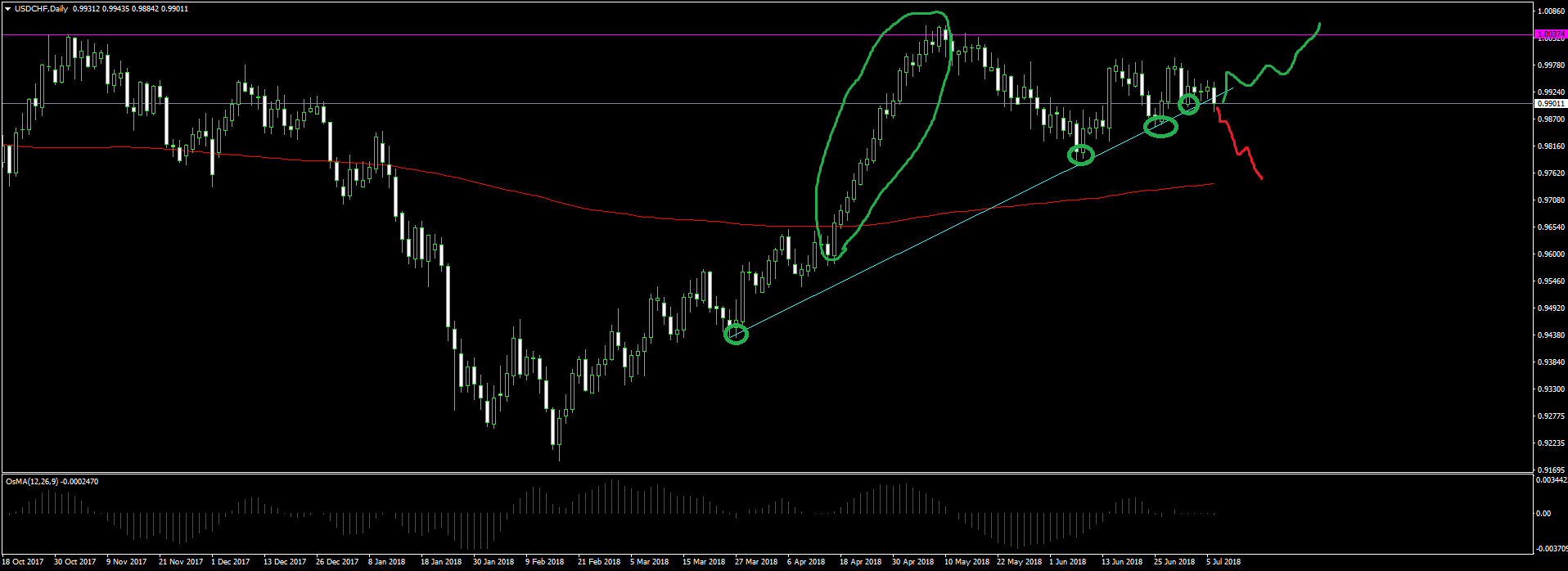Screen dimensions: 1568x571
Task: Click the 22 May 2018 date label
Action: [1020, 562]
